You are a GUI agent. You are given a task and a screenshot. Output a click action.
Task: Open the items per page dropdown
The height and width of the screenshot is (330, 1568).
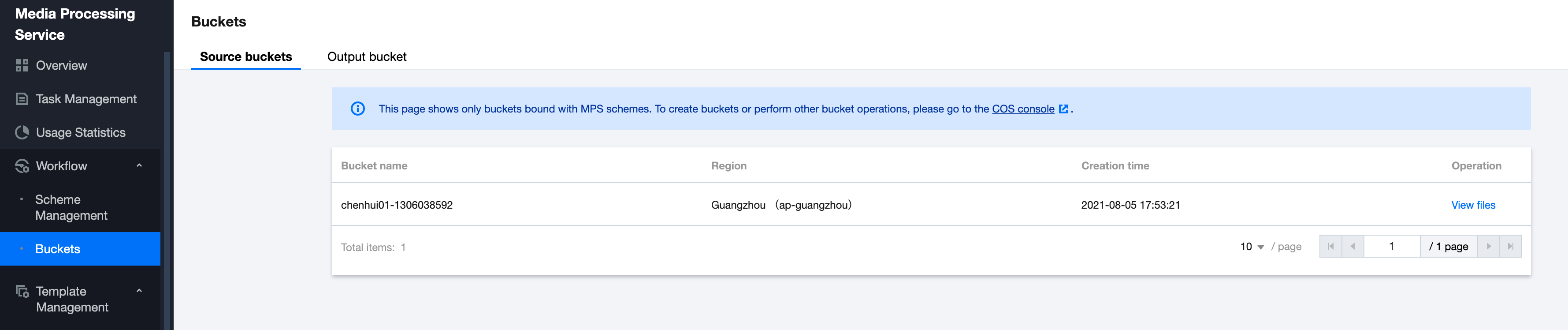click(1252, 247)
